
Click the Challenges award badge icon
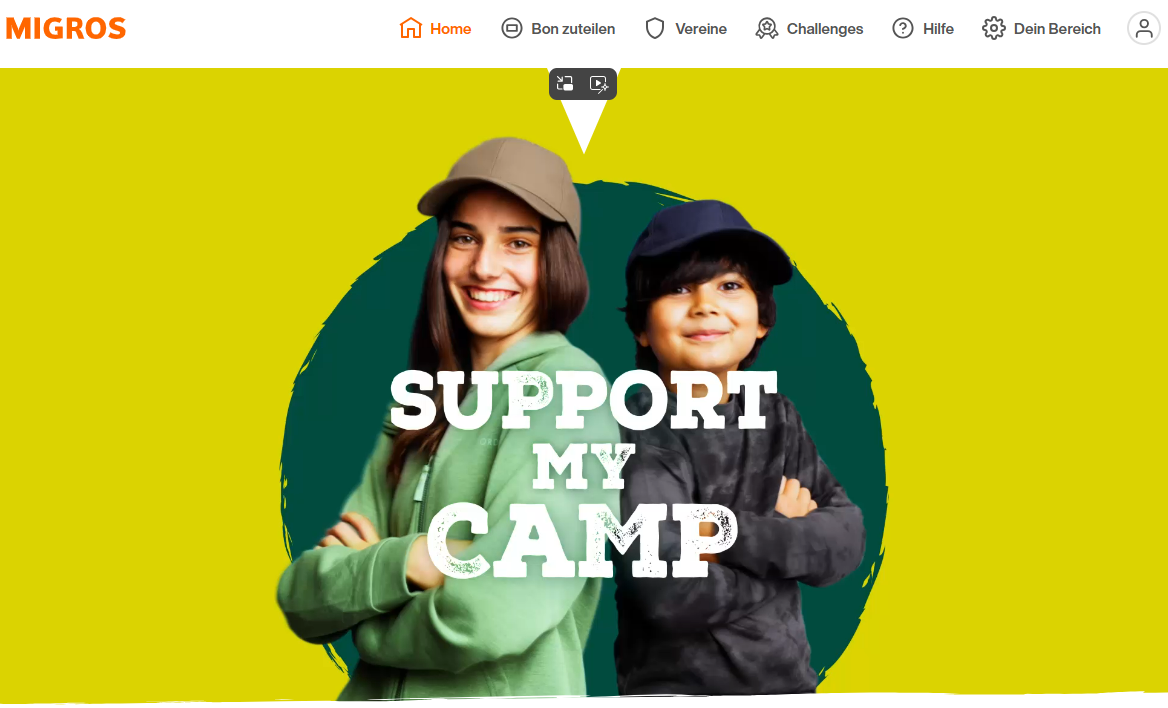point(766,28)
